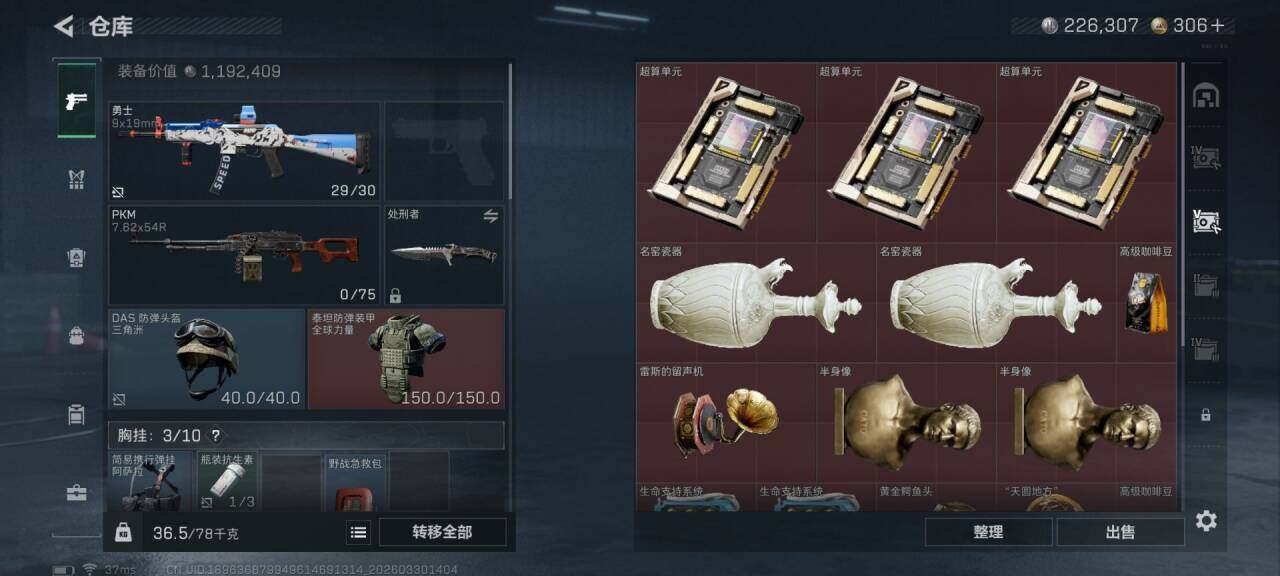
Task: Click the 转移全部 button
Action: pos(442,532)
